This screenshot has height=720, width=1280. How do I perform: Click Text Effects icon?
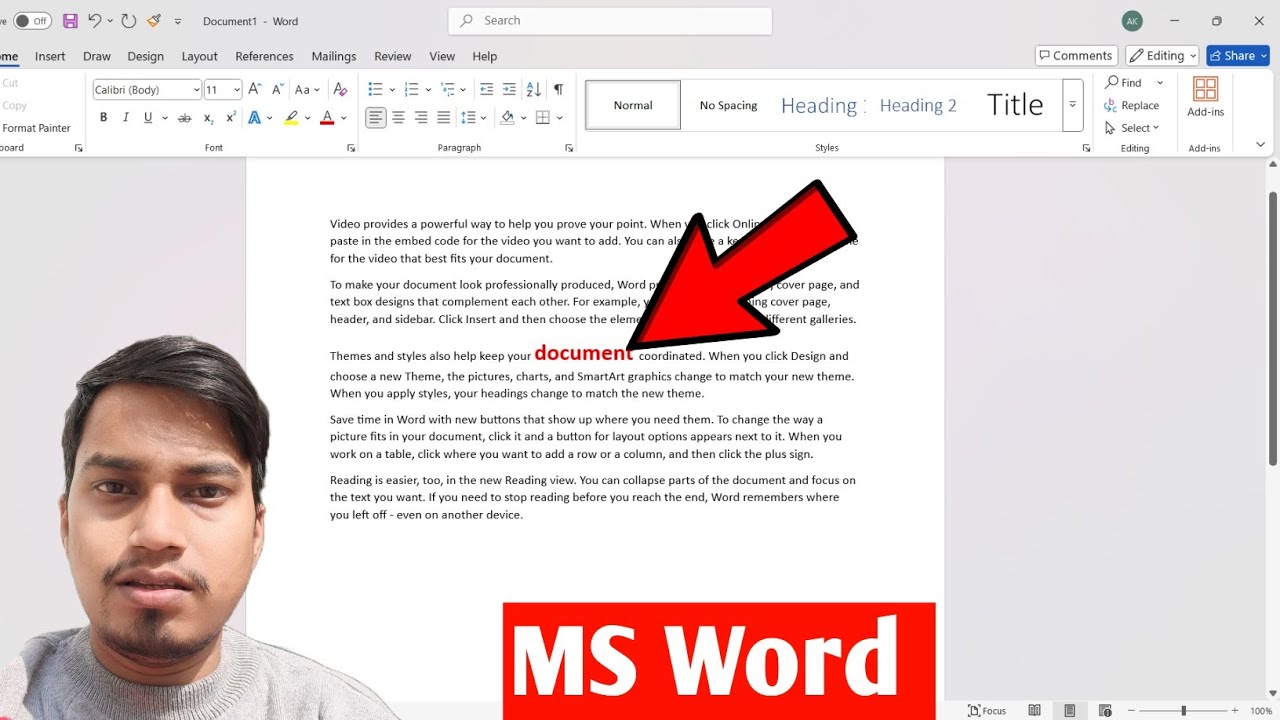(x=255, y=118)
